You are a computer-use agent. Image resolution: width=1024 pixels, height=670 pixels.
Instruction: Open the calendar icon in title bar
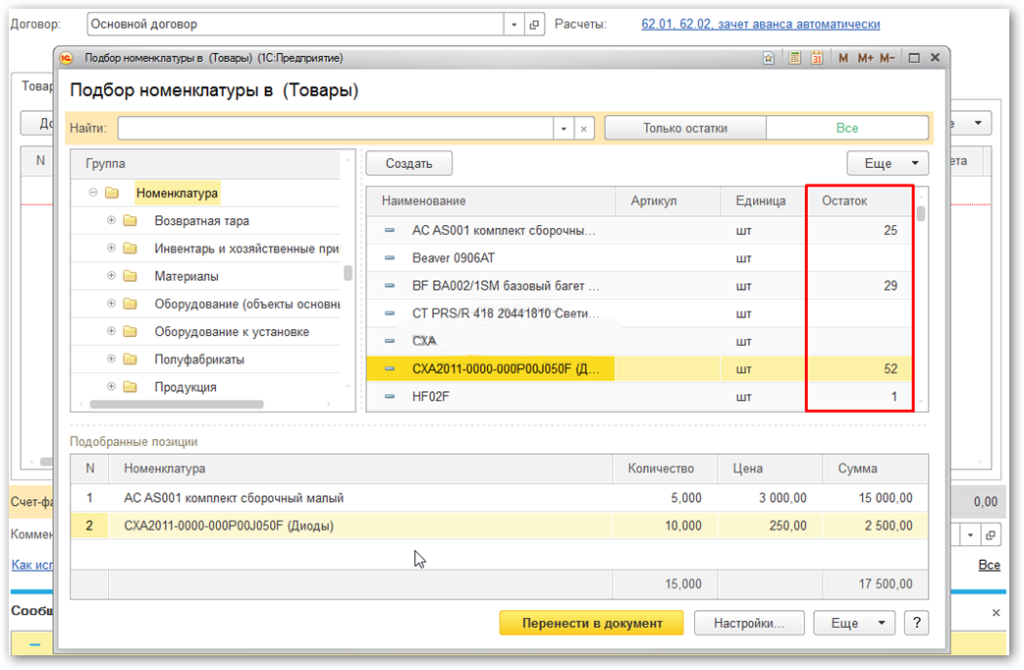tap(817, 58)
